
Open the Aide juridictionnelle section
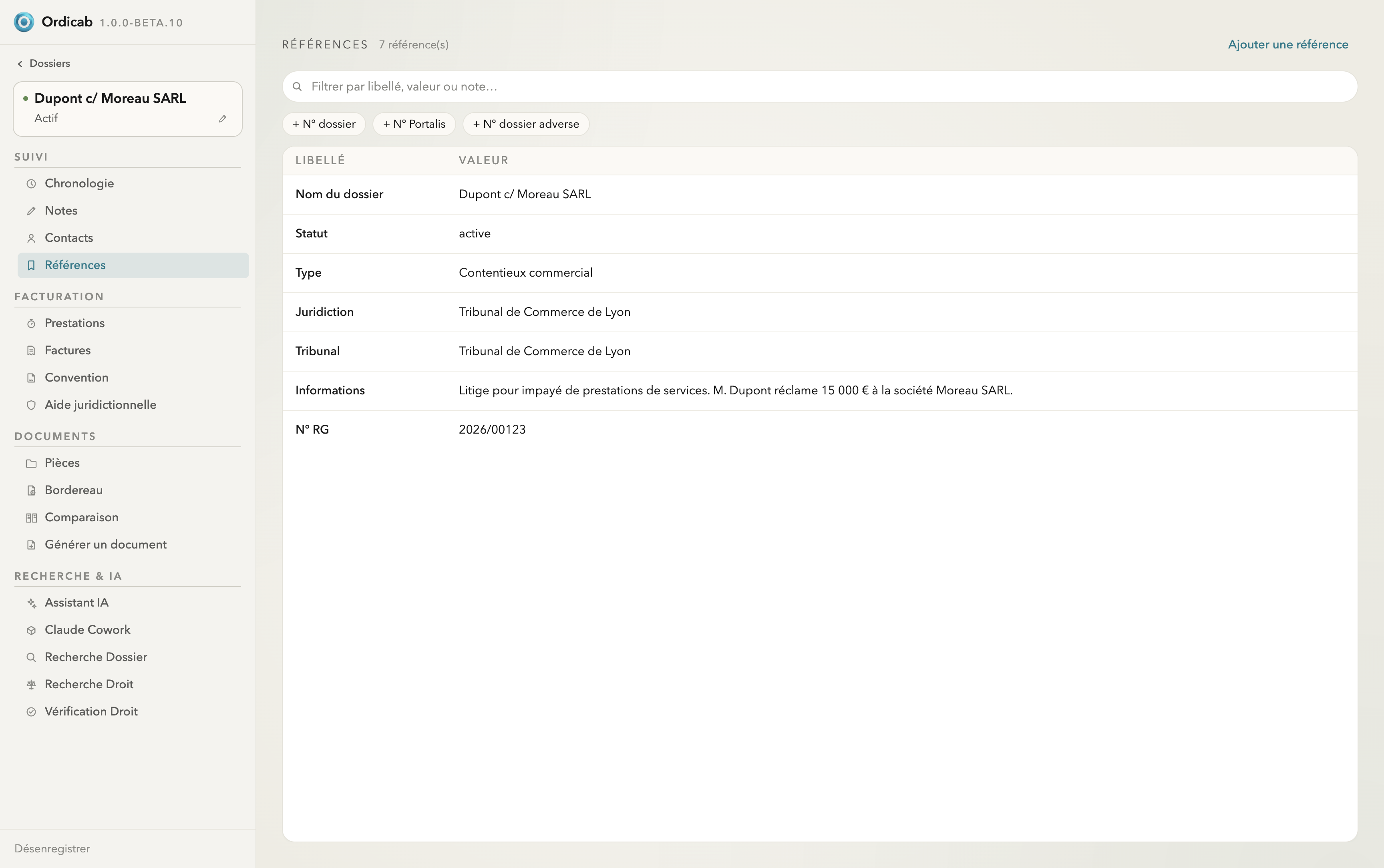tap(133, 405)
